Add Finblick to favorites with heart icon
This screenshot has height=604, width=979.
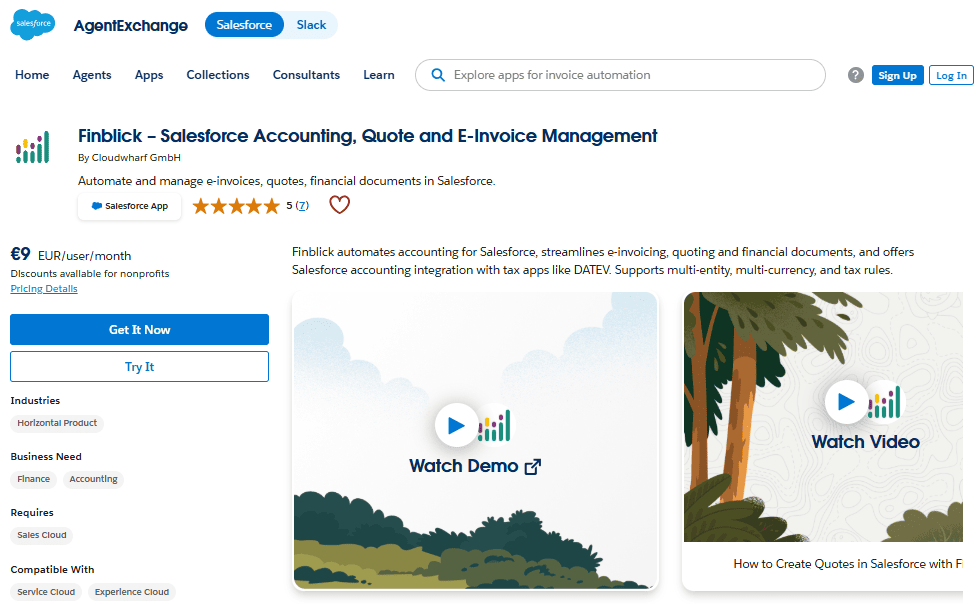pyautogui.click(x=340, y=205)
